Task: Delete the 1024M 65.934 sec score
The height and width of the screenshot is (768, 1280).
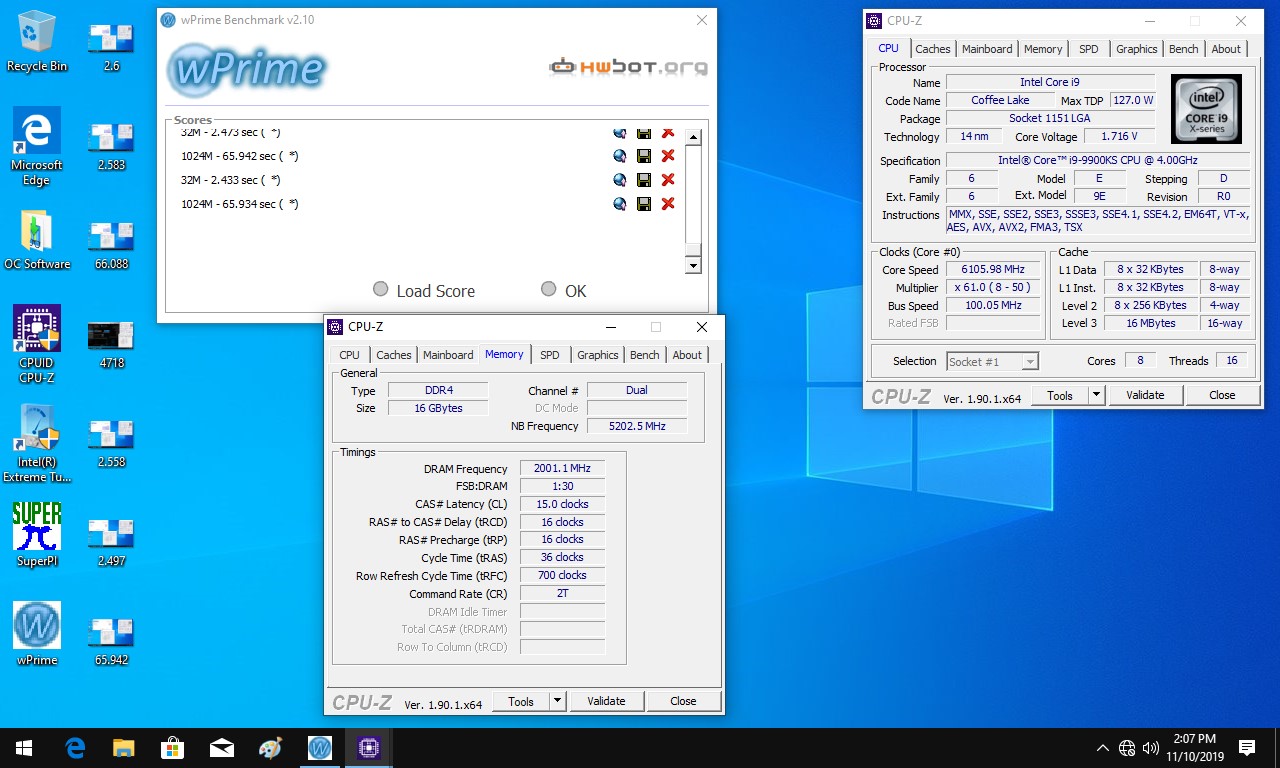Action: point(668,204)
